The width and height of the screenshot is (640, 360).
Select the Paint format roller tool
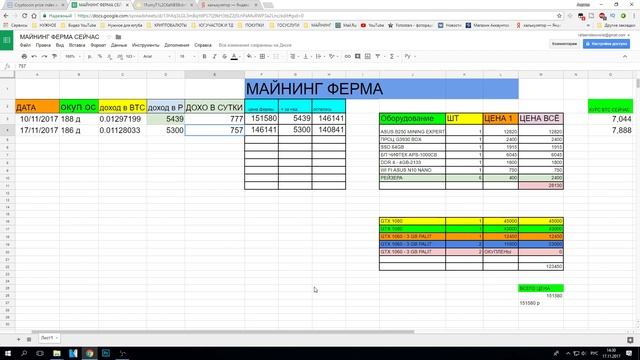[x=54, y=56]
